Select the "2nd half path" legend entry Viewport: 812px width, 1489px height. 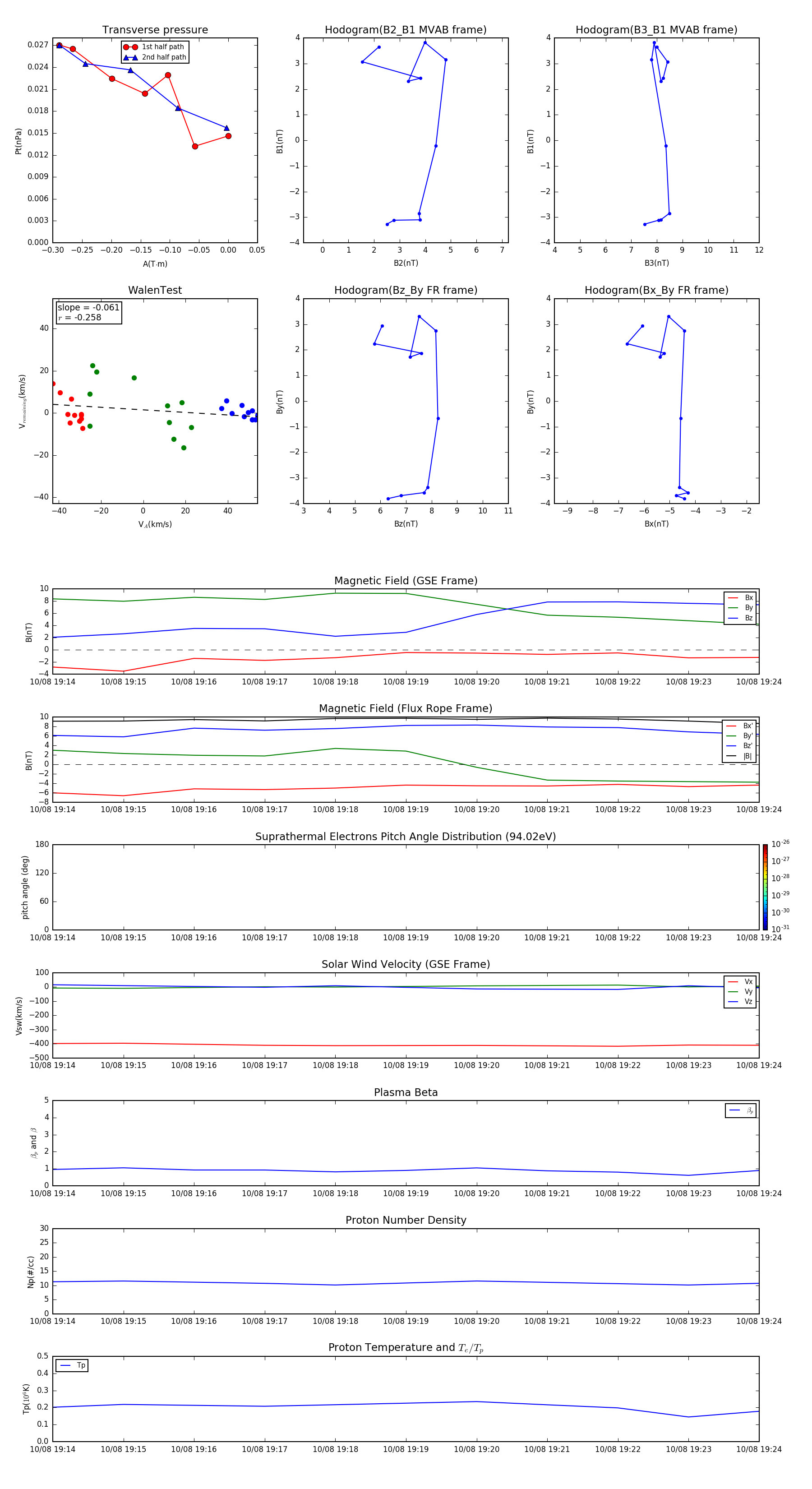[155, 57]
